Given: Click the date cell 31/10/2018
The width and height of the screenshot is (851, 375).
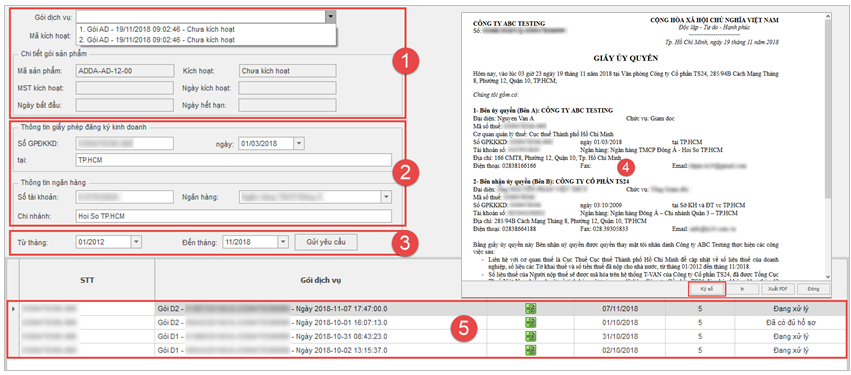Looking at the screenshot, I should (x=620, y=336).
